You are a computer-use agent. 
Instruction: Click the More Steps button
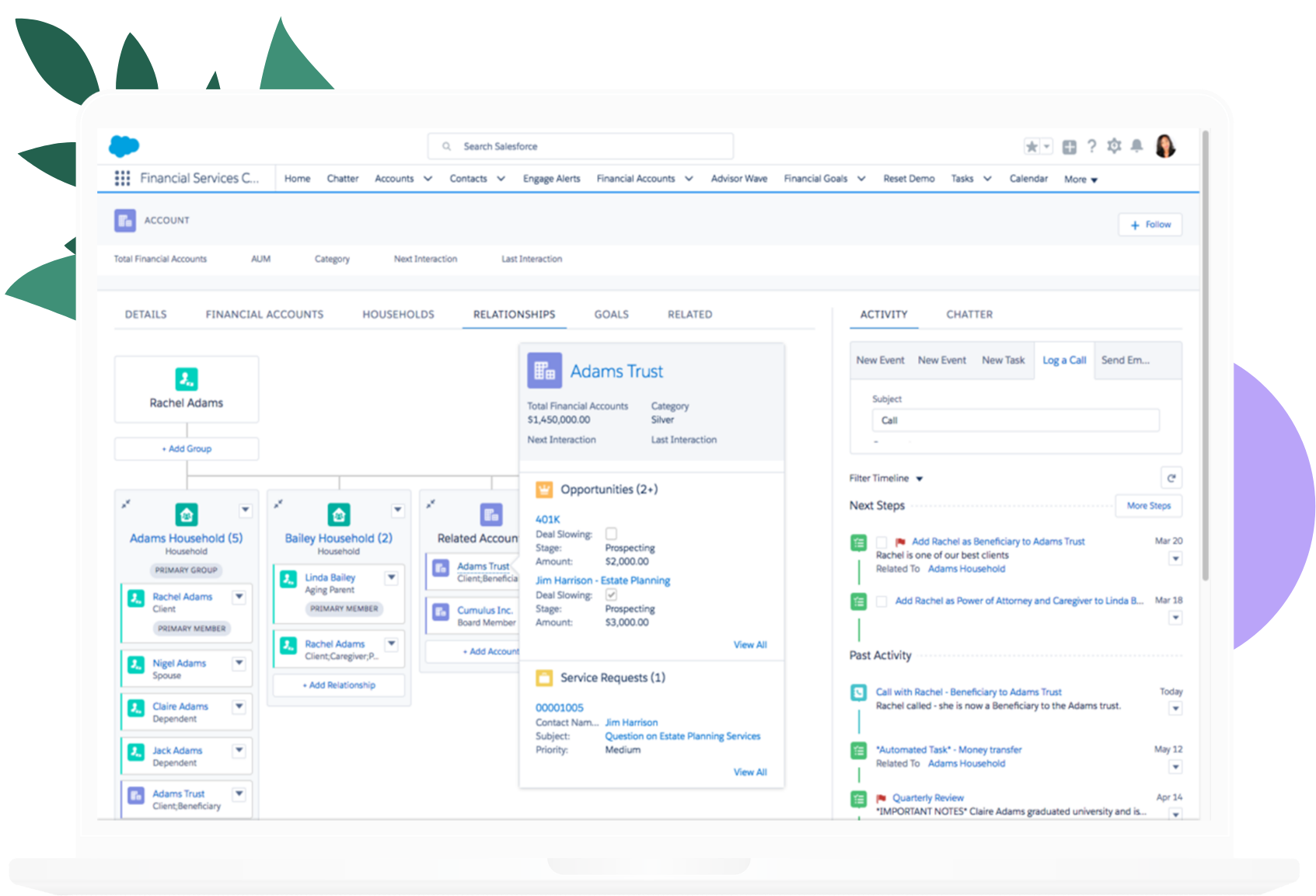(x=1149, y=506)
